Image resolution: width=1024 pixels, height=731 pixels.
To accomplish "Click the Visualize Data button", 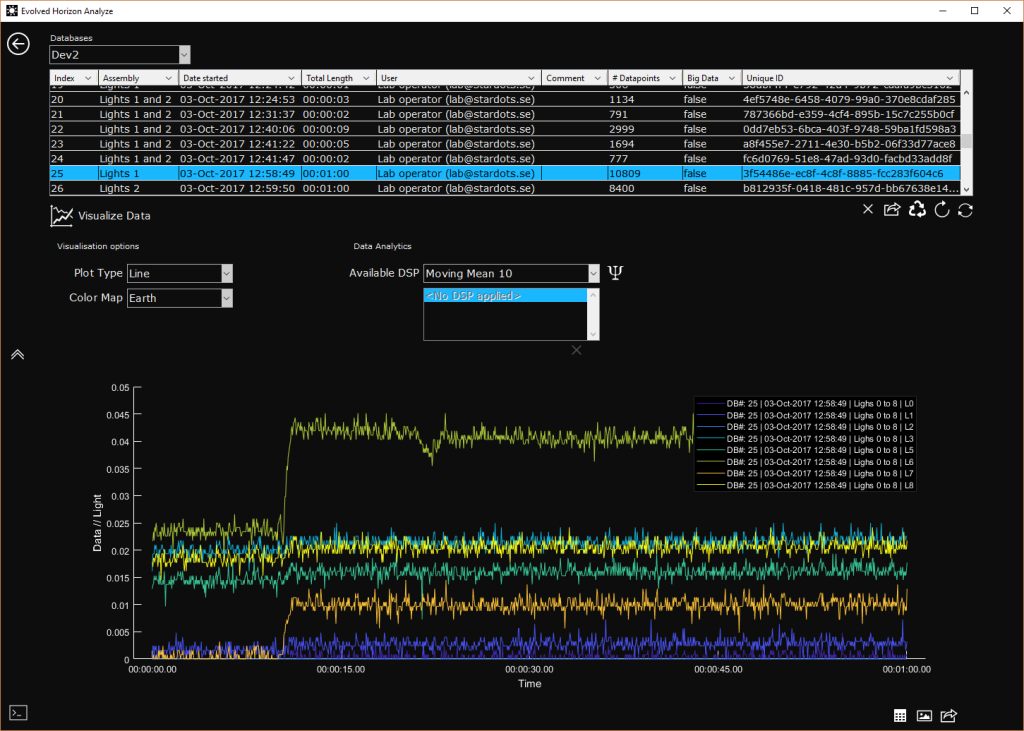I will coord(102,215).
